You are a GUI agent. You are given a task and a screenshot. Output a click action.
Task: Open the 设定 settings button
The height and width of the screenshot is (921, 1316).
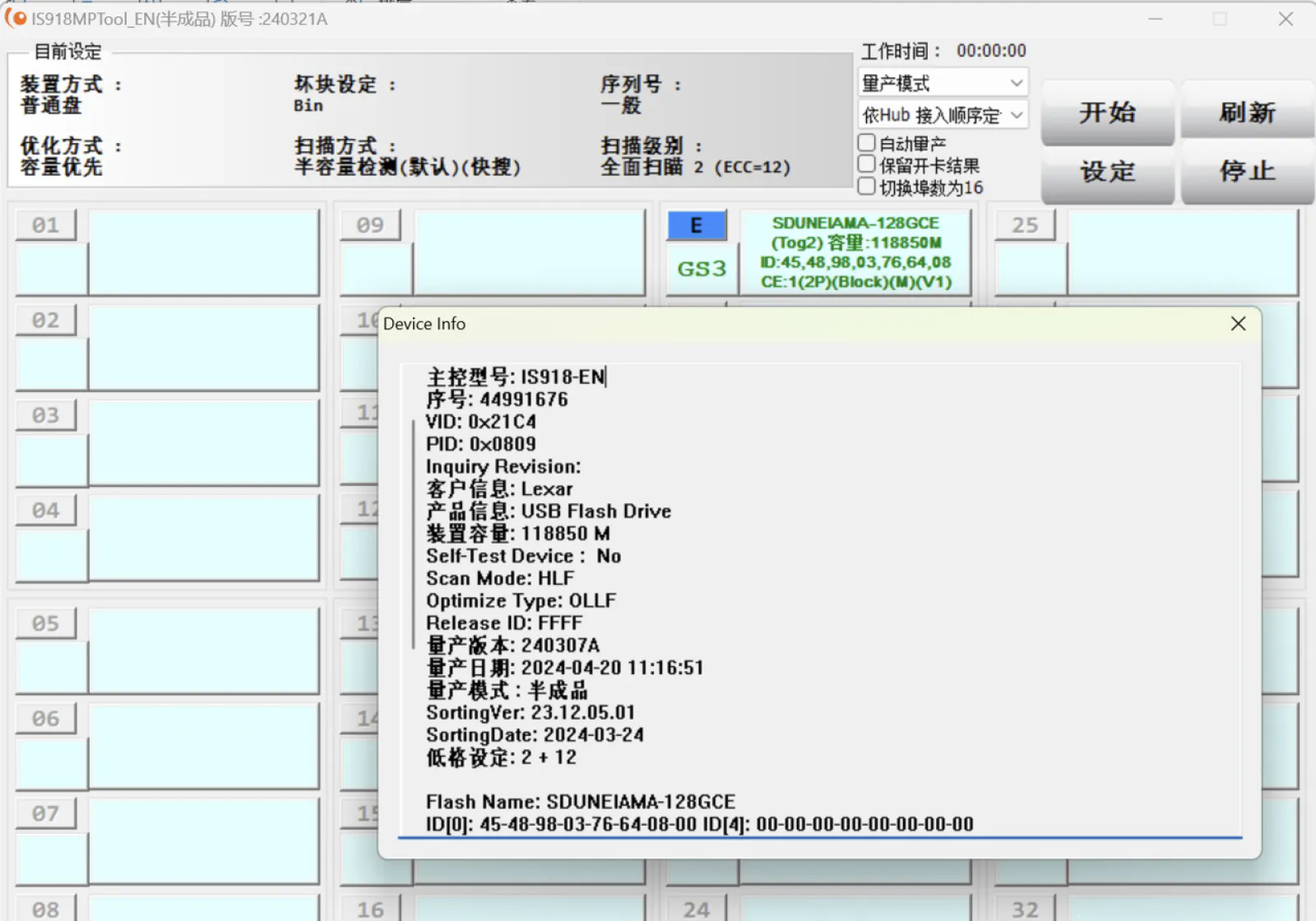coord(1107,172)
